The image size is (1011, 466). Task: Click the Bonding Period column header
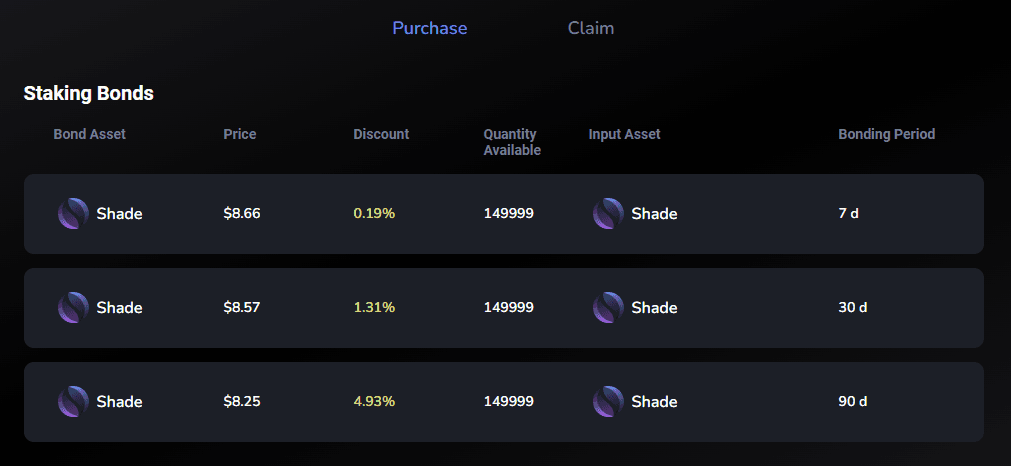click(x=887, y=134)
